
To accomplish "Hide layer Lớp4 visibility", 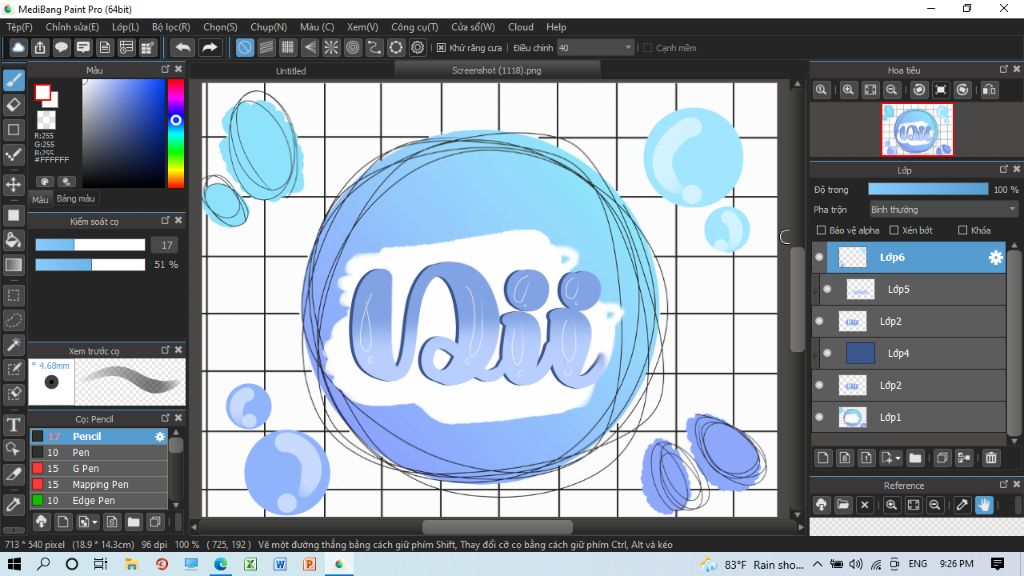I will click(x=827, y=353).
